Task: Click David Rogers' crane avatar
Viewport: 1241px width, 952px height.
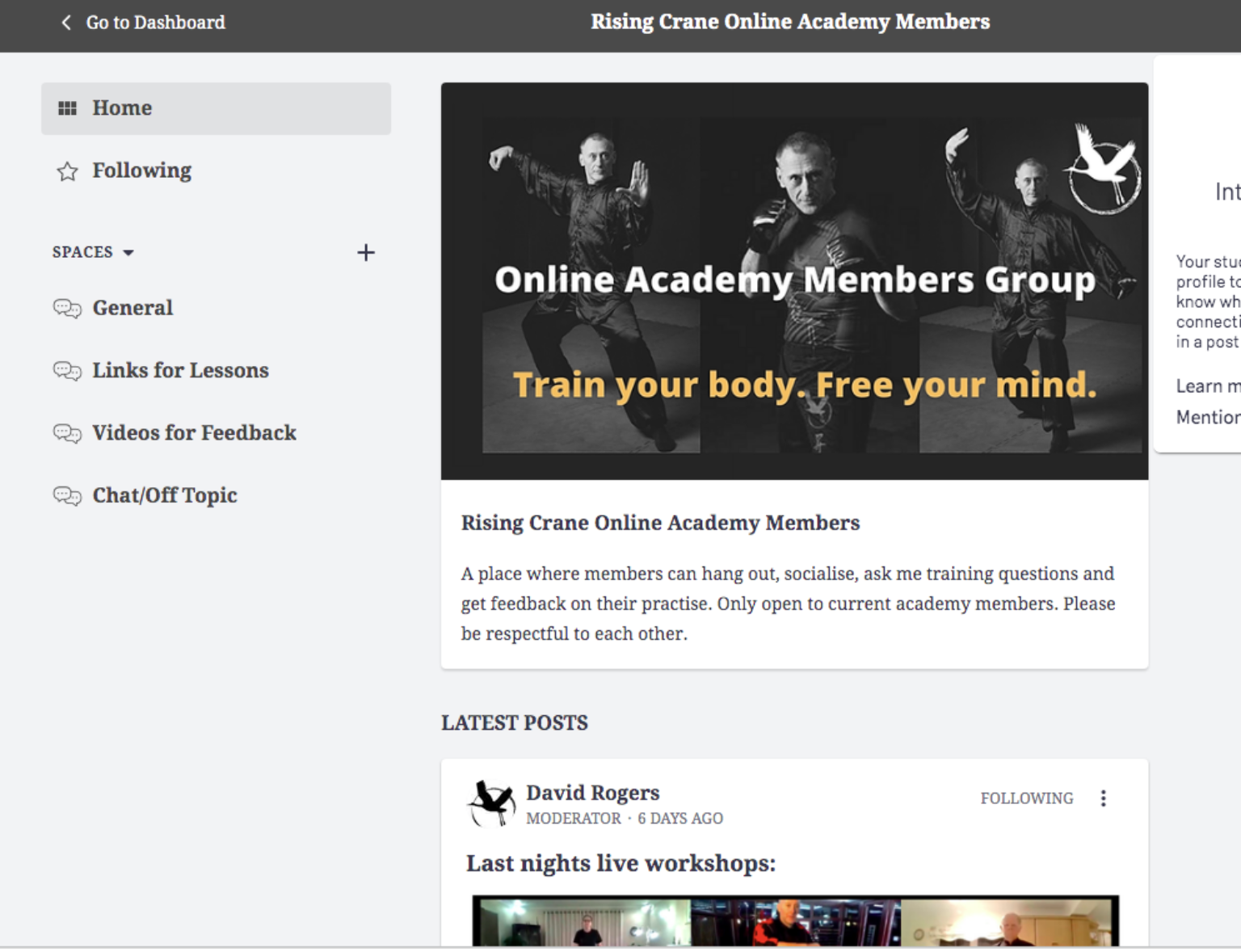Action: click(491, 803)
